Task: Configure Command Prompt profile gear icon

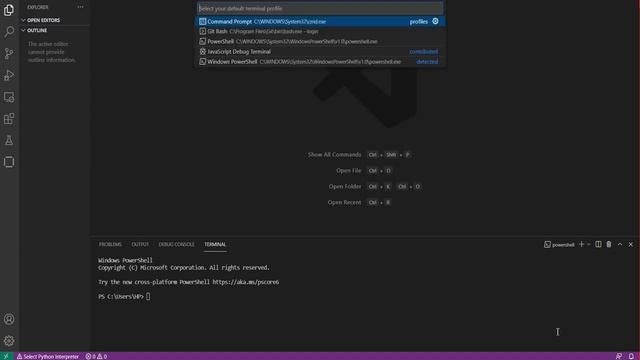Action: pyautogui.click(x=436, y=21)
